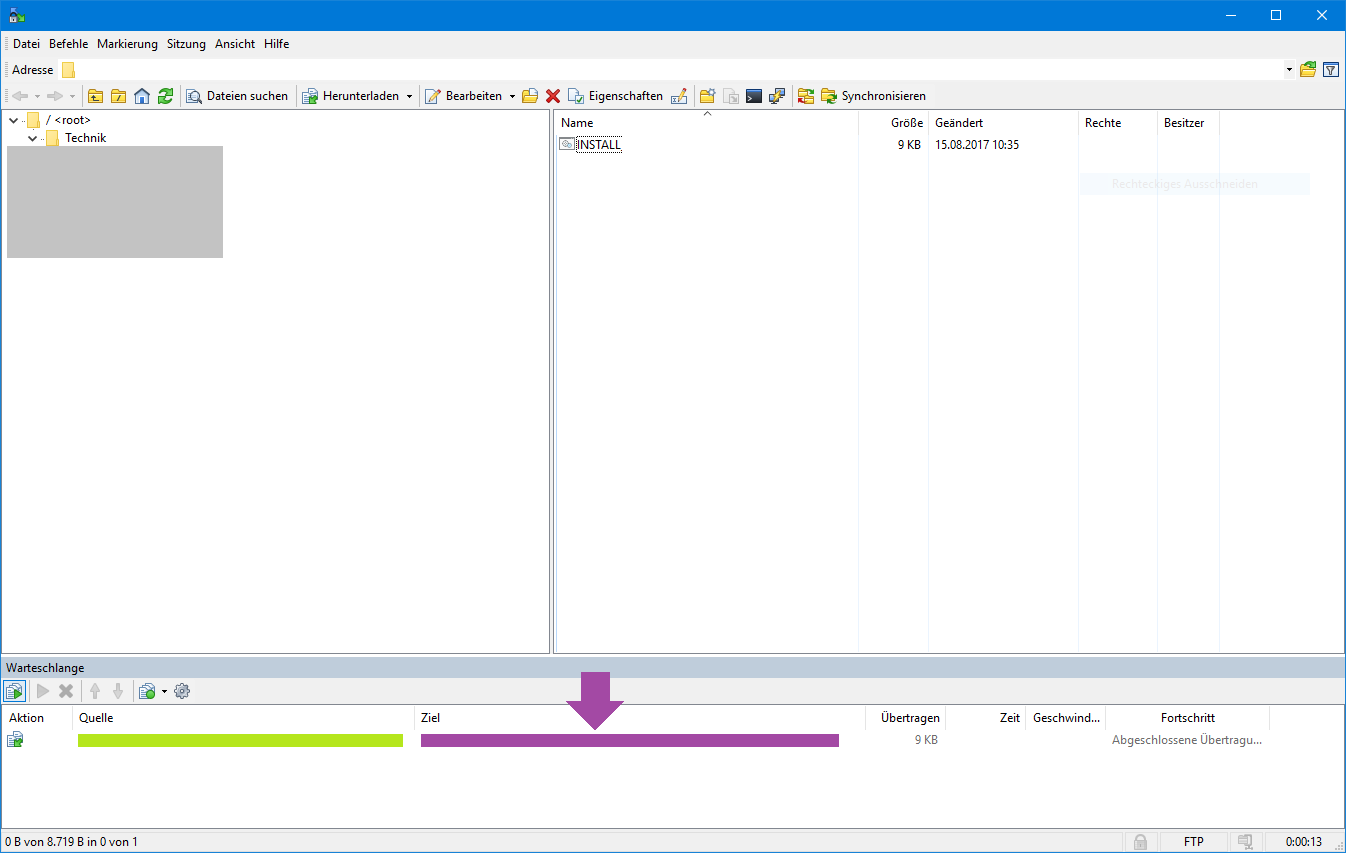Collapse the root node in tree
1346x853 pixels.
(x=13, y=120)
